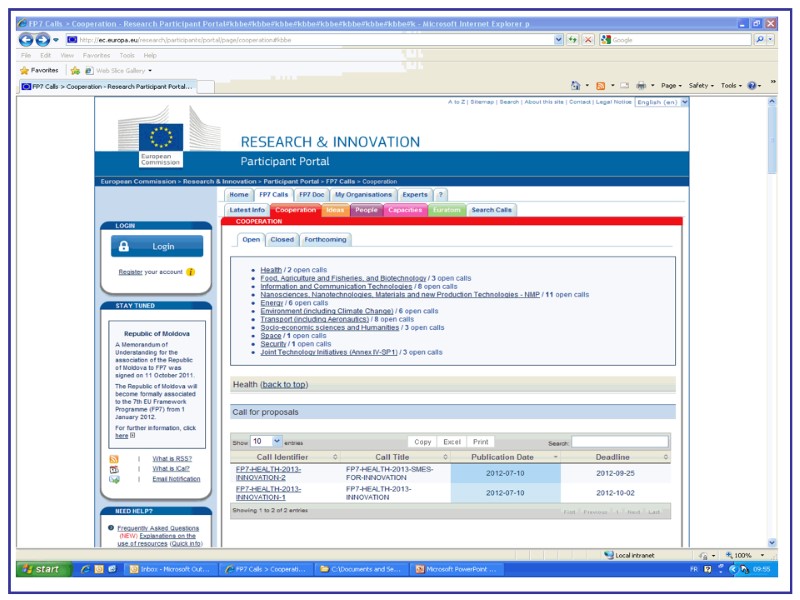Click the blue Login button
This screenshot has height=600, width=800.
click(157, 246)
